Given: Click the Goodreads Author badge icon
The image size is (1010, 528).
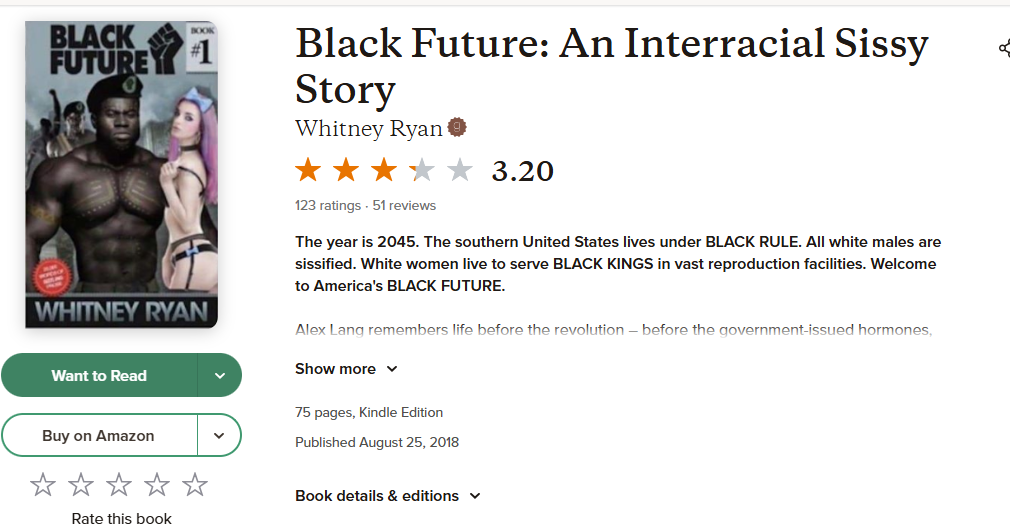Looking at the screenshot, I should pos(457,128).
